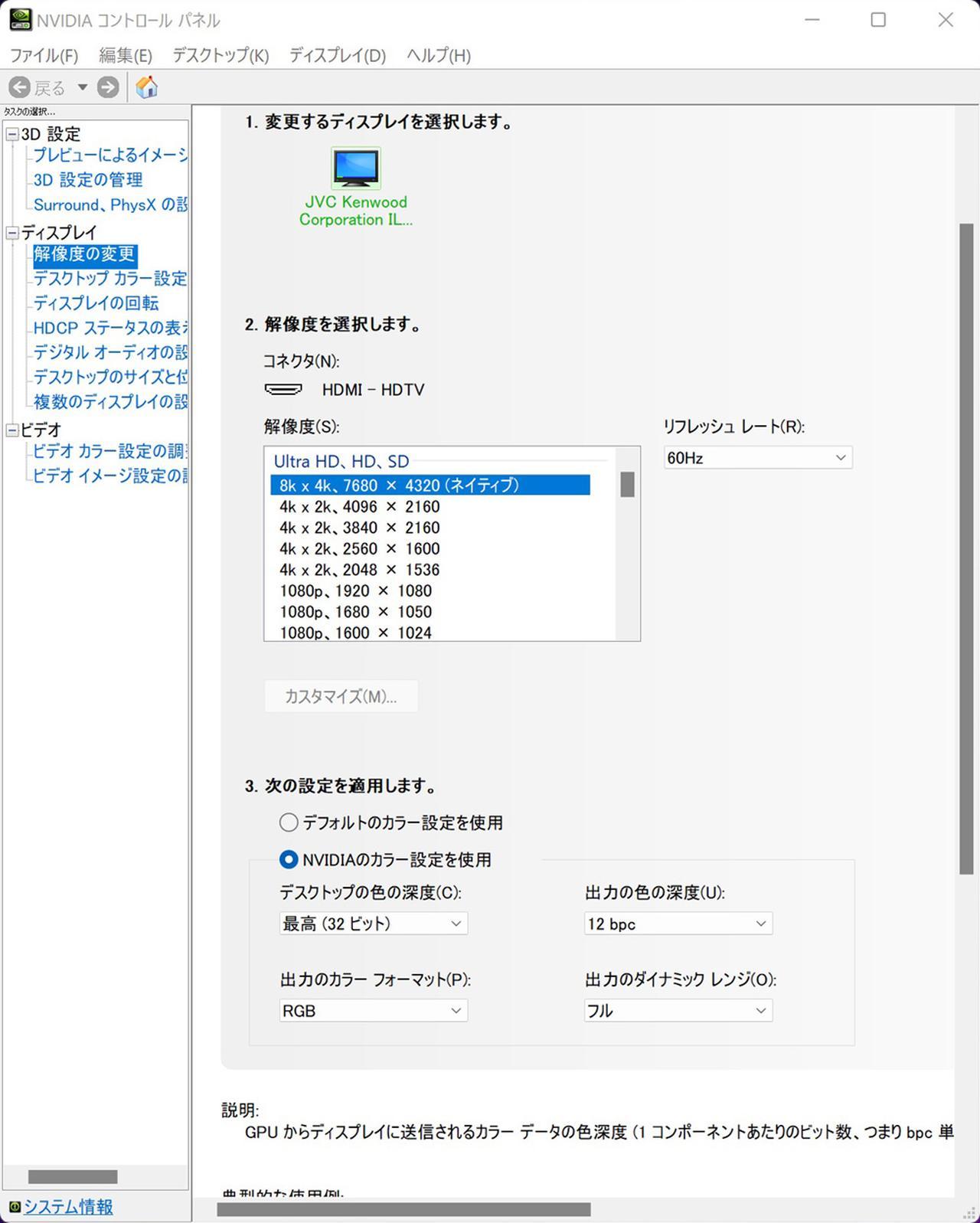This screenshot has height=1223, width=980.
Task: Select resolution 8k x 4k 7680 × 4320
Action: coord(430,485)
